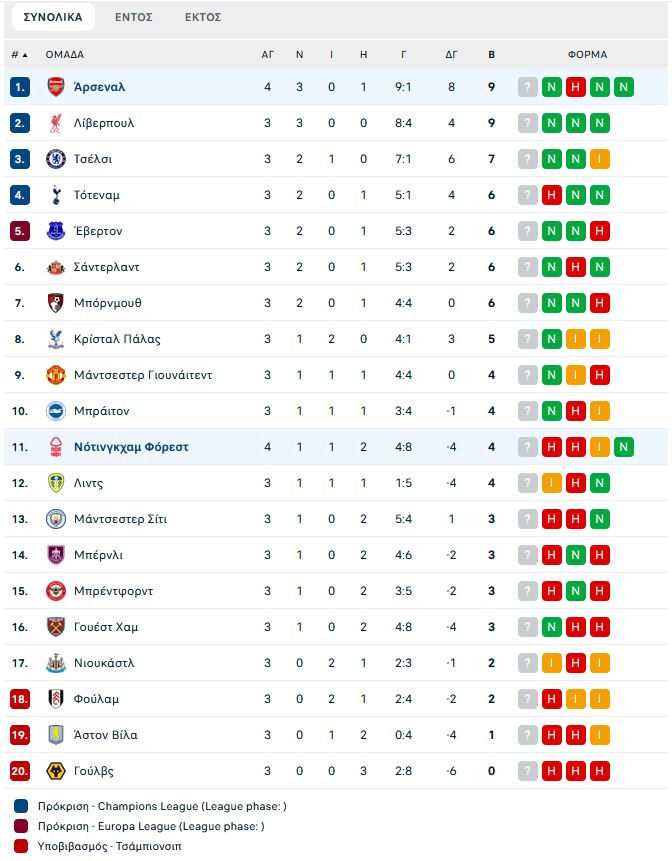Open the Μάντσεστερ Σίτι team link

[x=120, y=519]
